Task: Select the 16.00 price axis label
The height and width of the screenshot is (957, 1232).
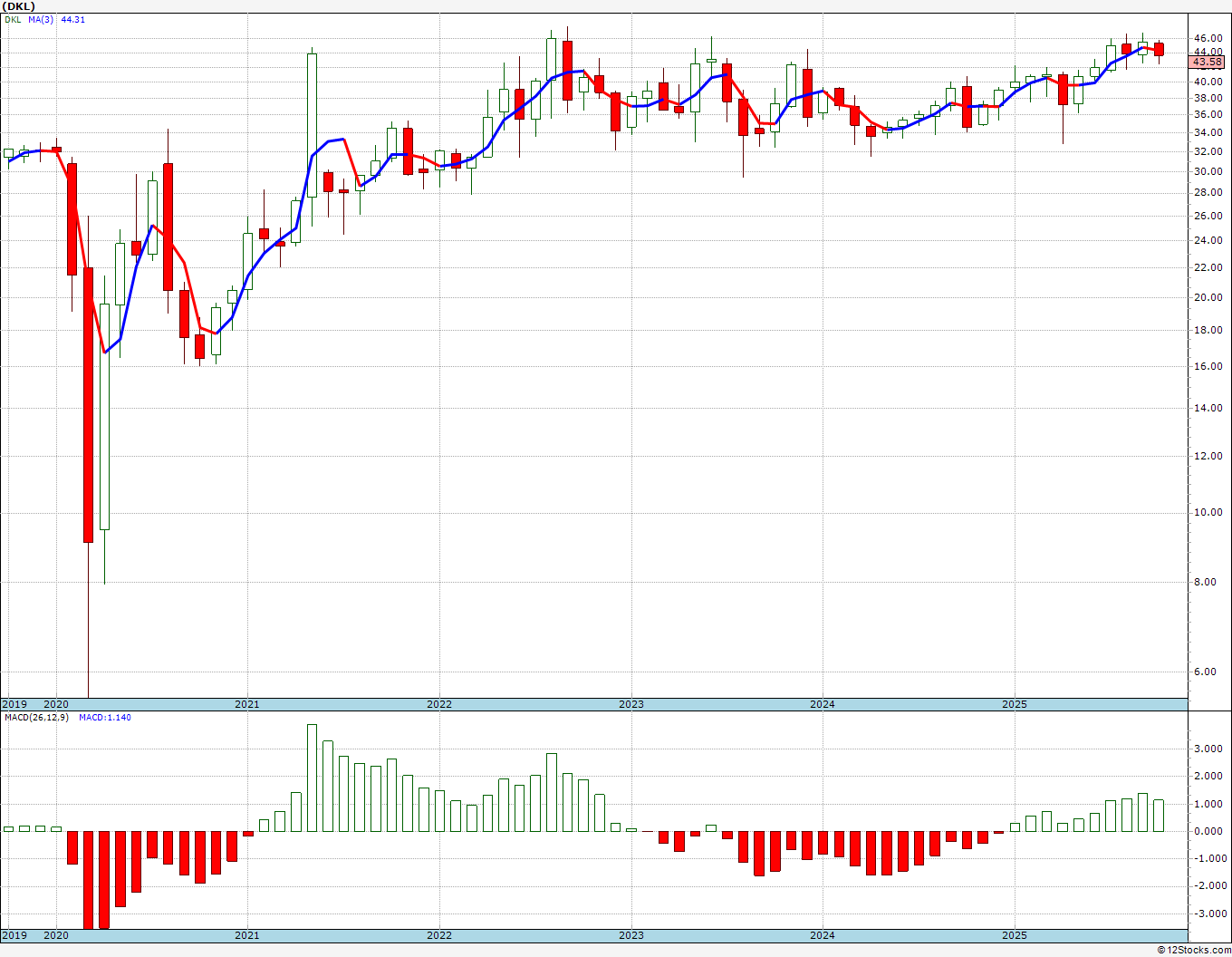Action: click(1208, 367)
